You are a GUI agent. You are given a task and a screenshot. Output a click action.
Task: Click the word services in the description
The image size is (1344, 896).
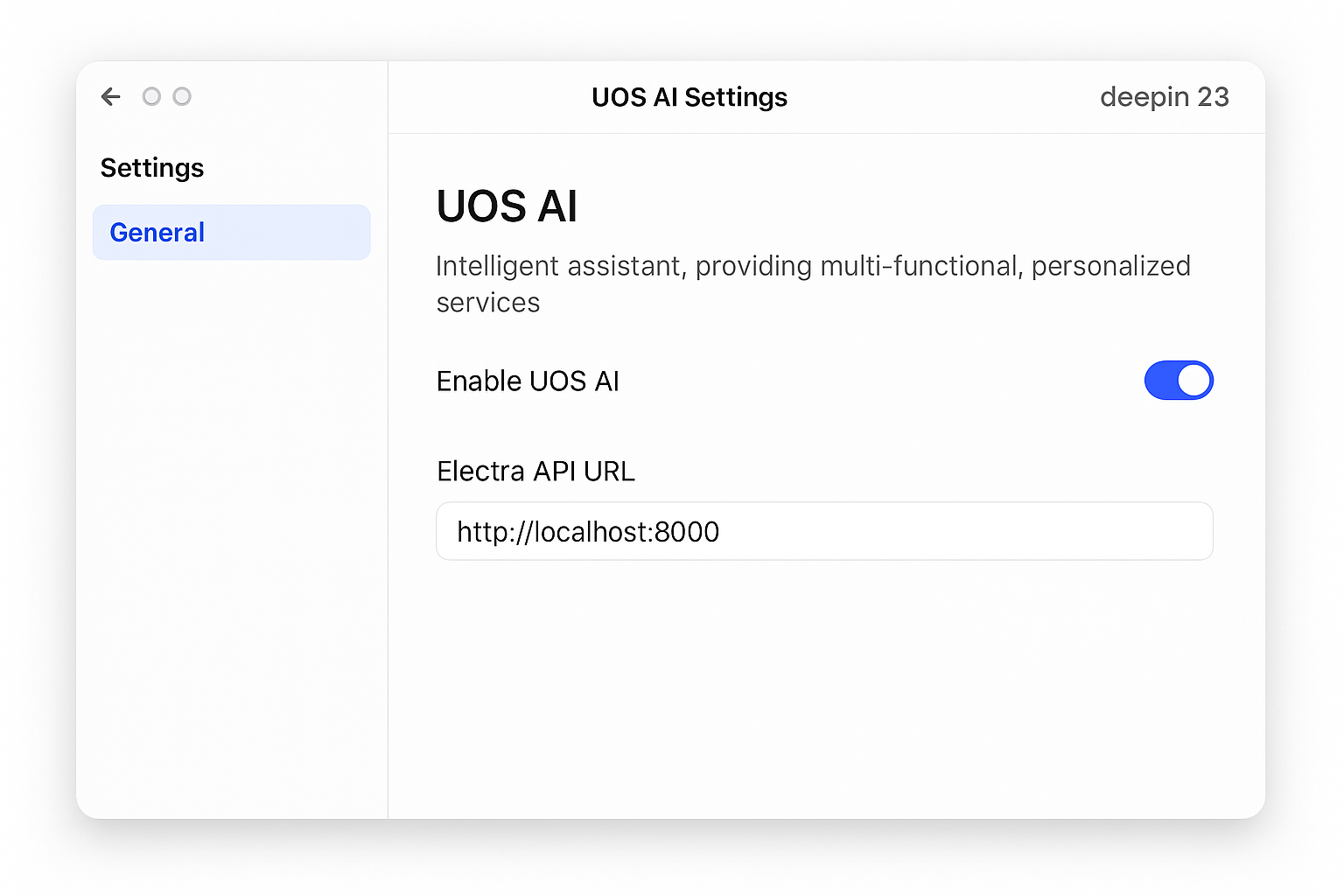pos(488,303)
